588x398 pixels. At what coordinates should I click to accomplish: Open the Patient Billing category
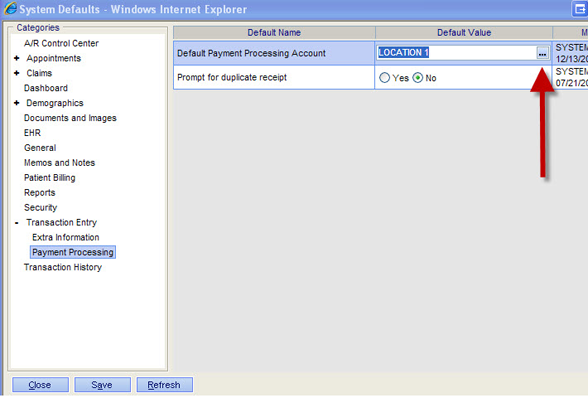tap(50, 178)
